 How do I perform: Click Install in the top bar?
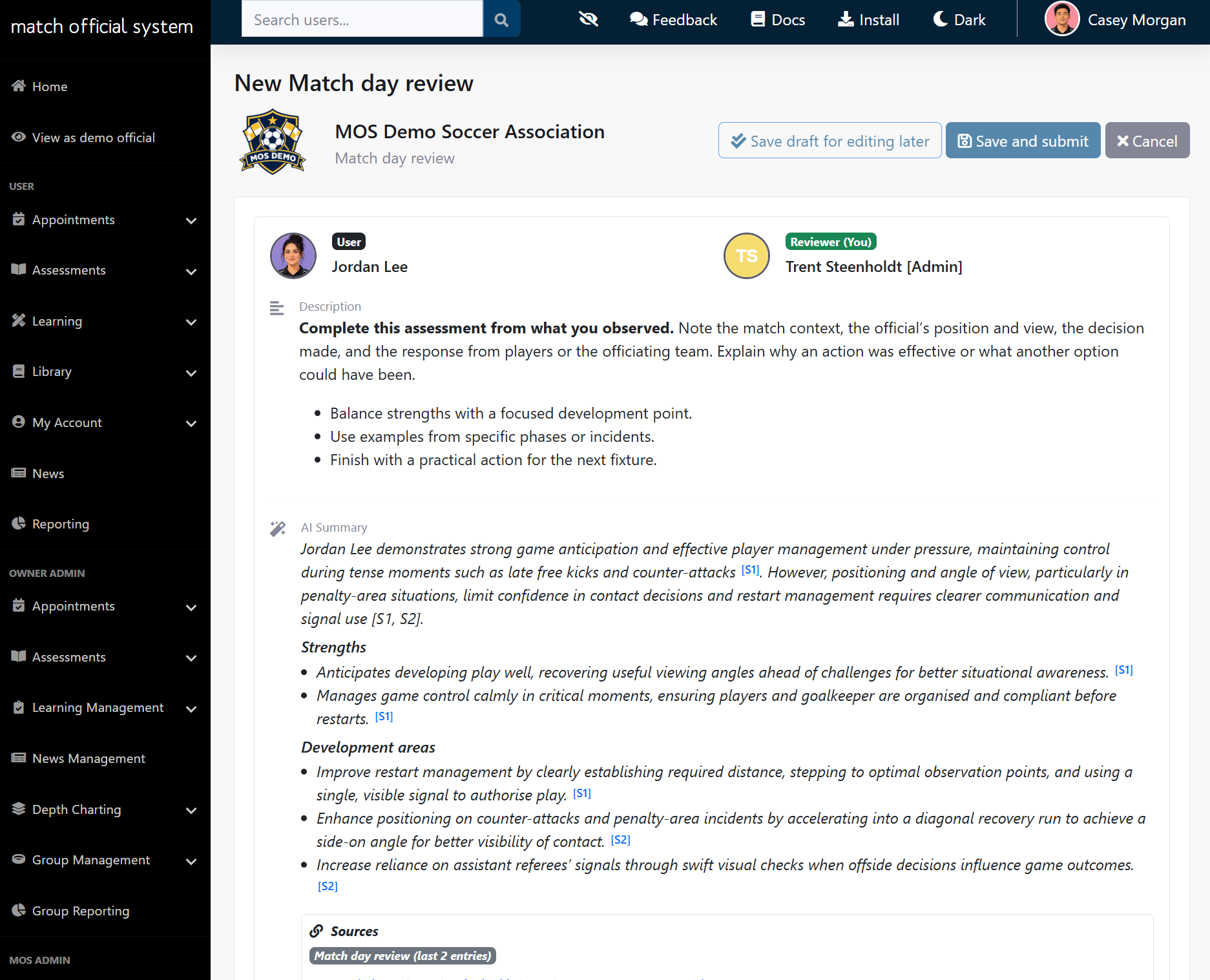coord(868,19)
